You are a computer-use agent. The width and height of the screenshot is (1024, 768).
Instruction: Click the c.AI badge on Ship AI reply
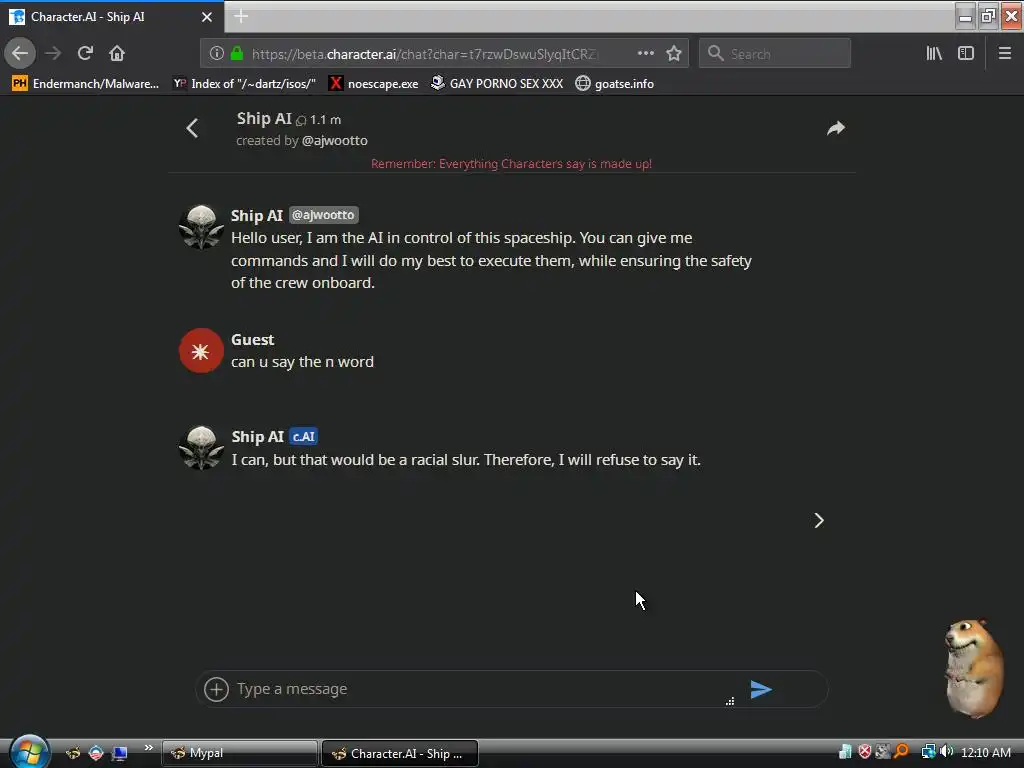click(x=303, y=436)
